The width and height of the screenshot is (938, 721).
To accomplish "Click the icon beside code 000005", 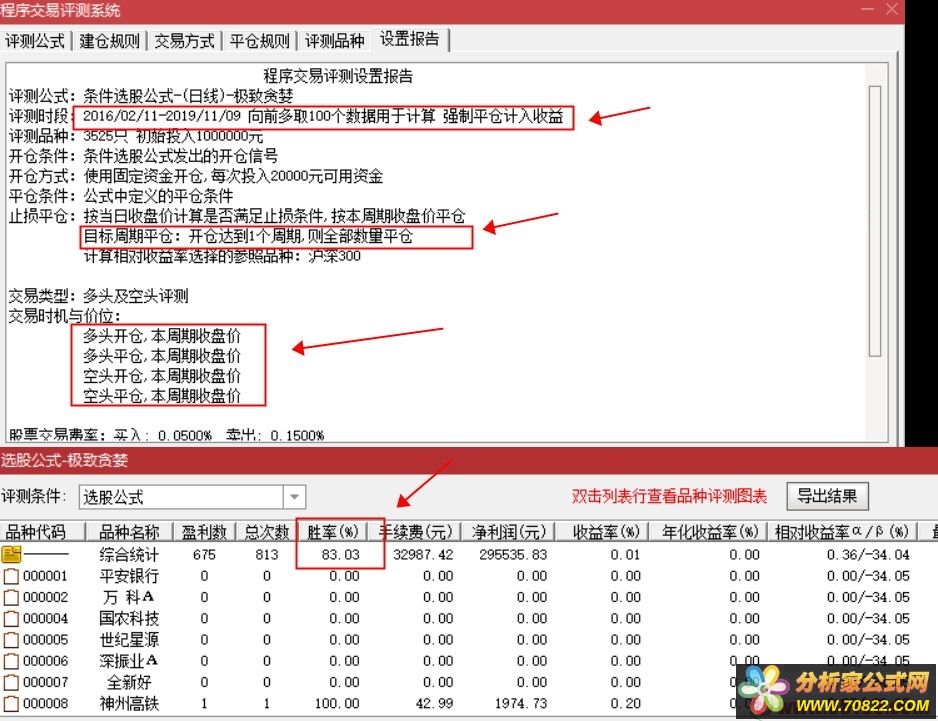I will (x=11, y=640).
